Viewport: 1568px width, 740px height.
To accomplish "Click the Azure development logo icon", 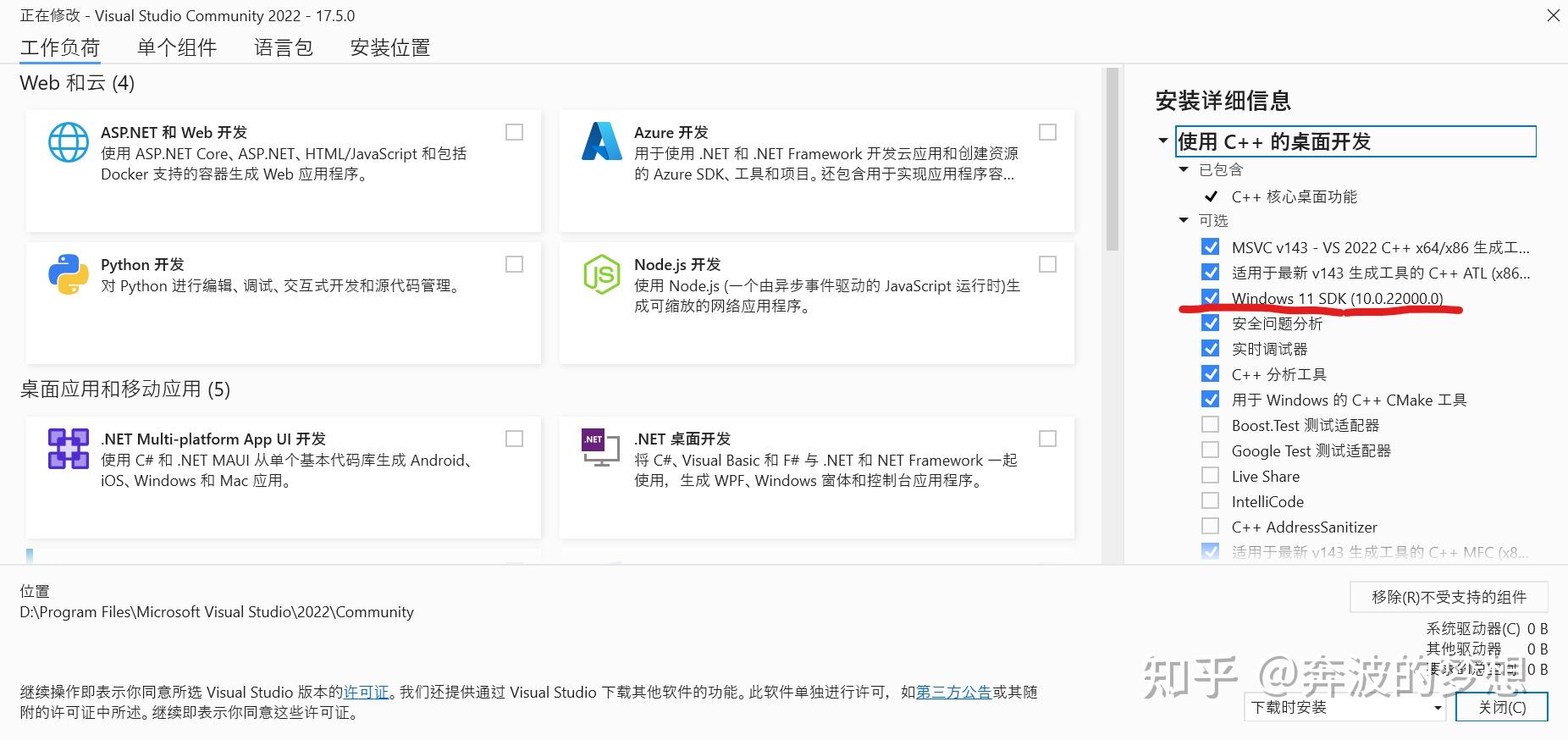I will tap(602, 141).
